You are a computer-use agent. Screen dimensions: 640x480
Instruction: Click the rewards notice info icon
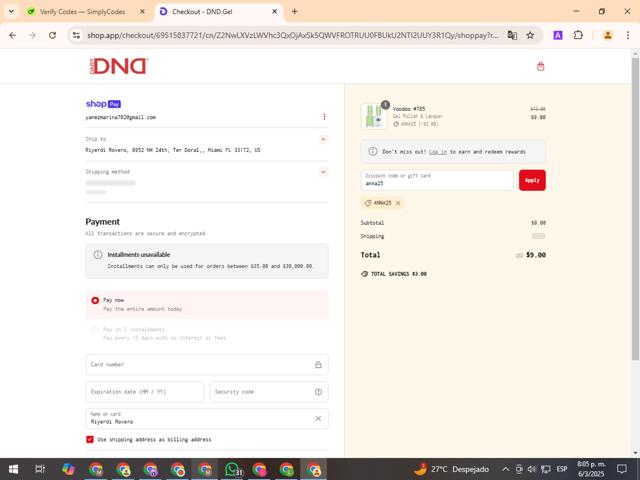pos(373,151)
